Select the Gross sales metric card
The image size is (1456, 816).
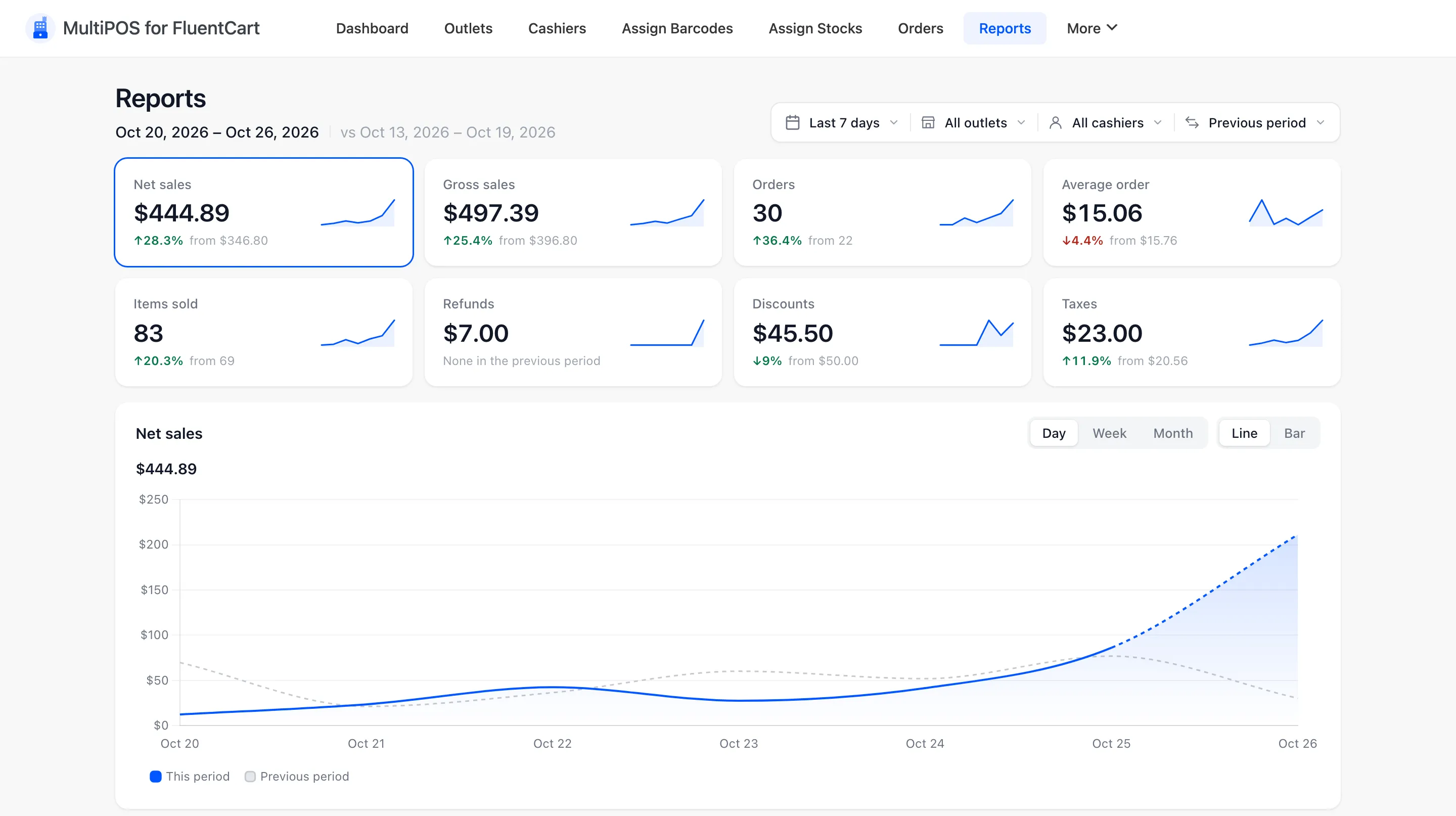[x=573, y=212]
